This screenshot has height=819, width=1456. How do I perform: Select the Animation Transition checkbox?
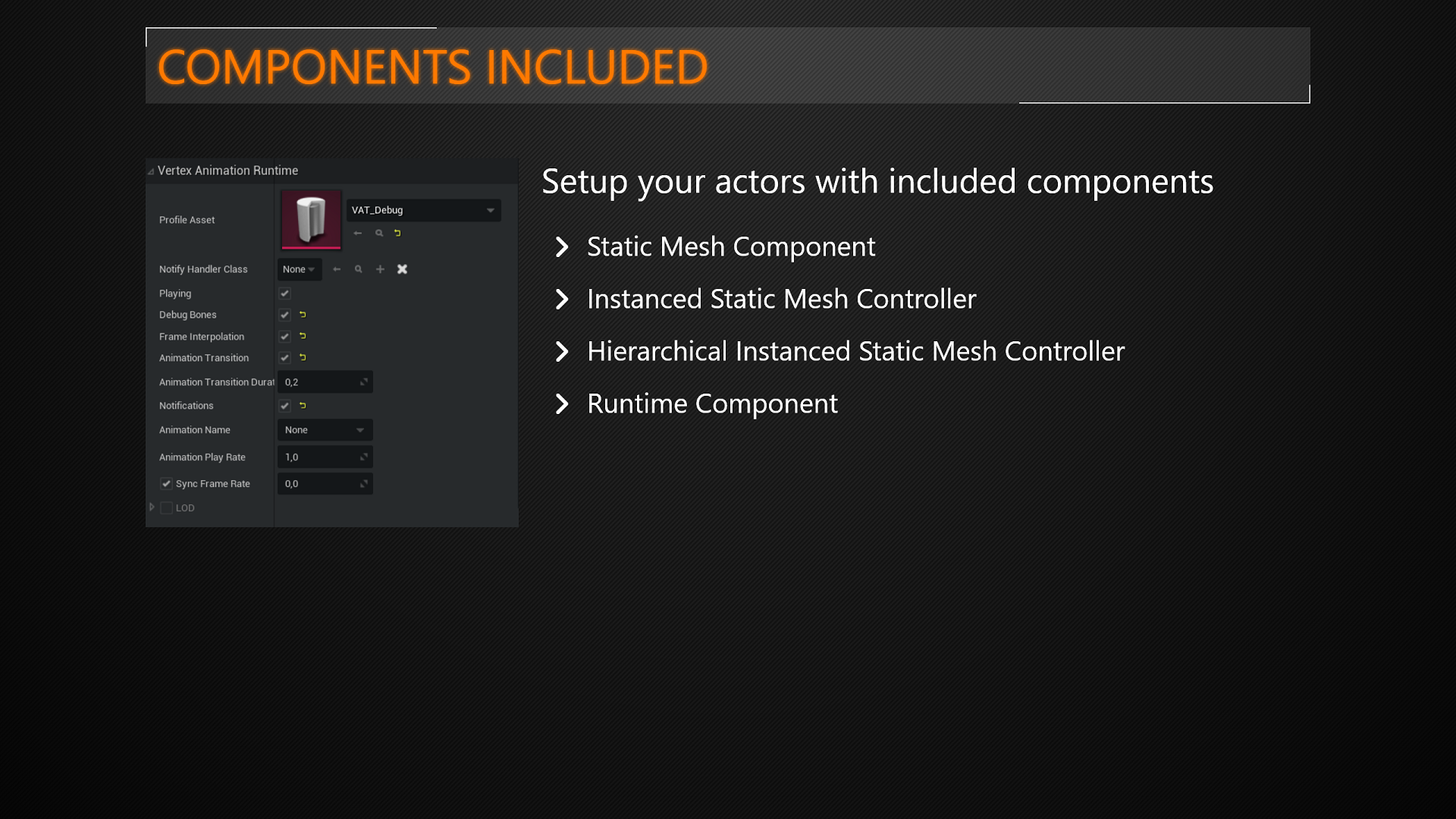(284, 358)
